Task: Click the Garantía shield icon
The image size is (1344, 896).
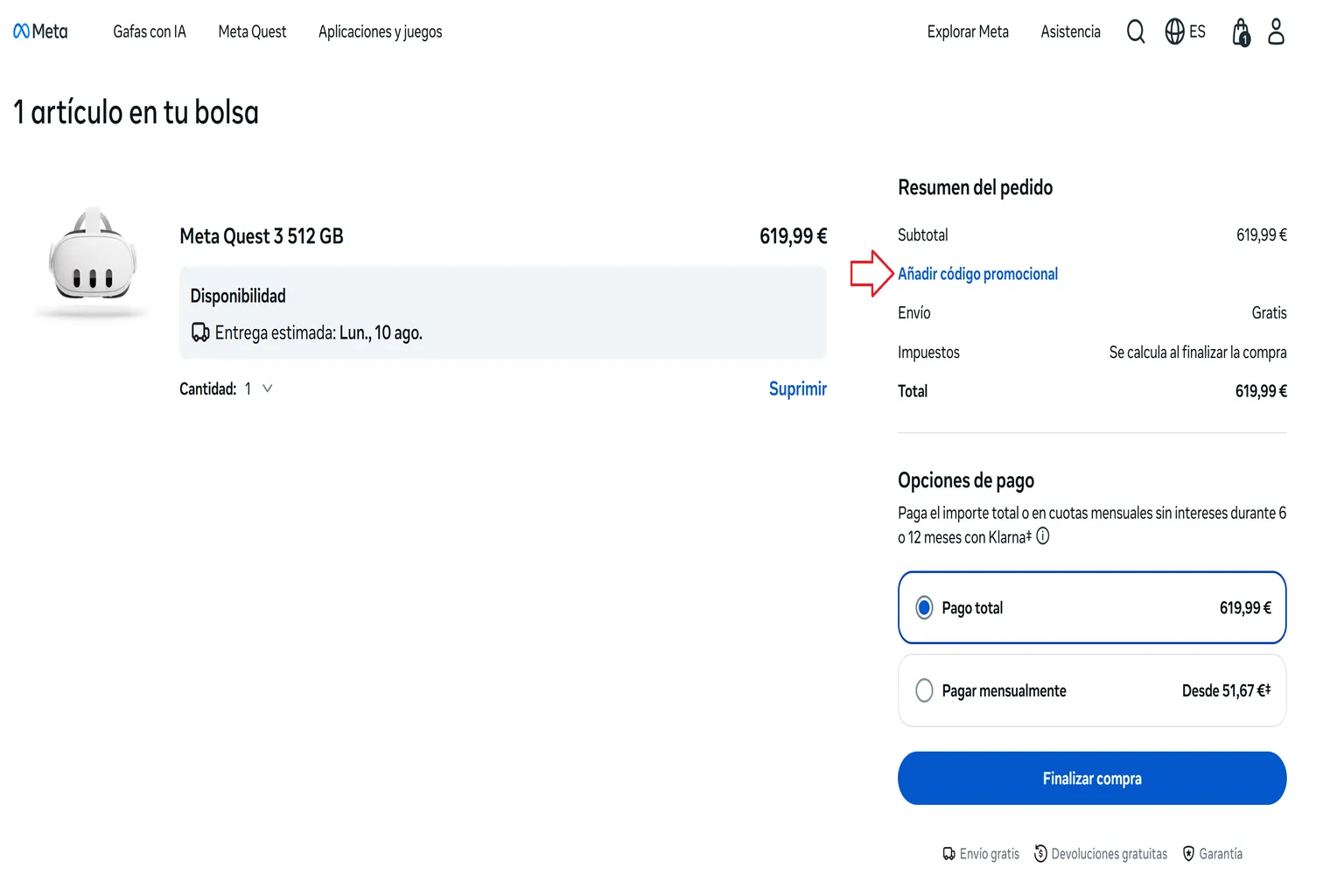Action: coord(1188,854)
